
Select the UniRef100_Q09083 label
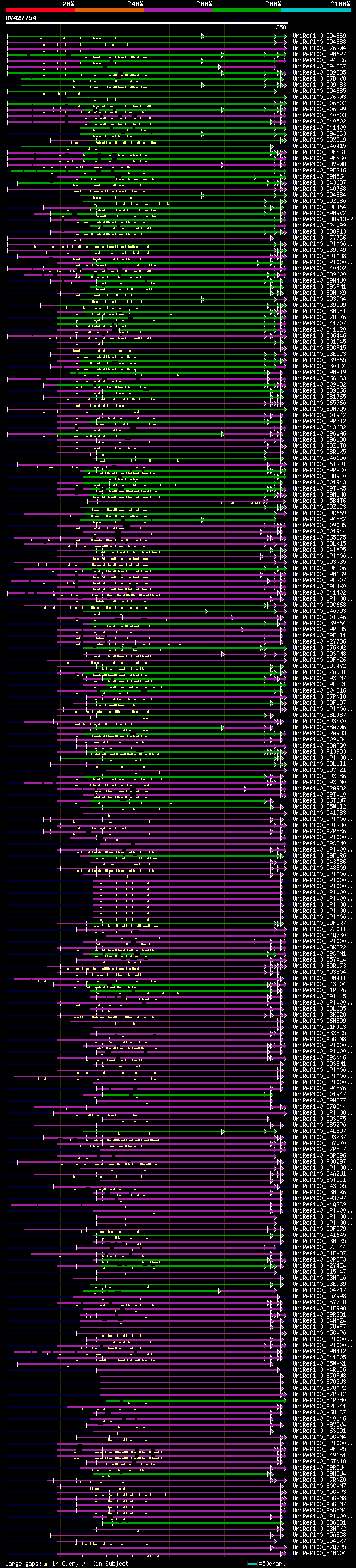[x=319, y=85]
